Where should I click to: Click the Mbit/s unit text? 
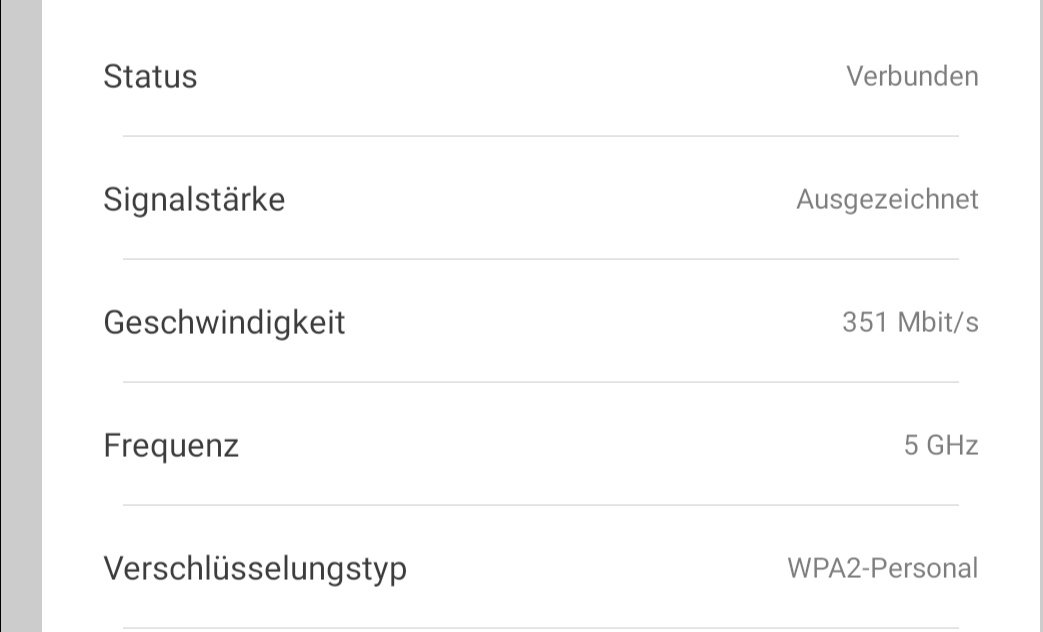938,323
